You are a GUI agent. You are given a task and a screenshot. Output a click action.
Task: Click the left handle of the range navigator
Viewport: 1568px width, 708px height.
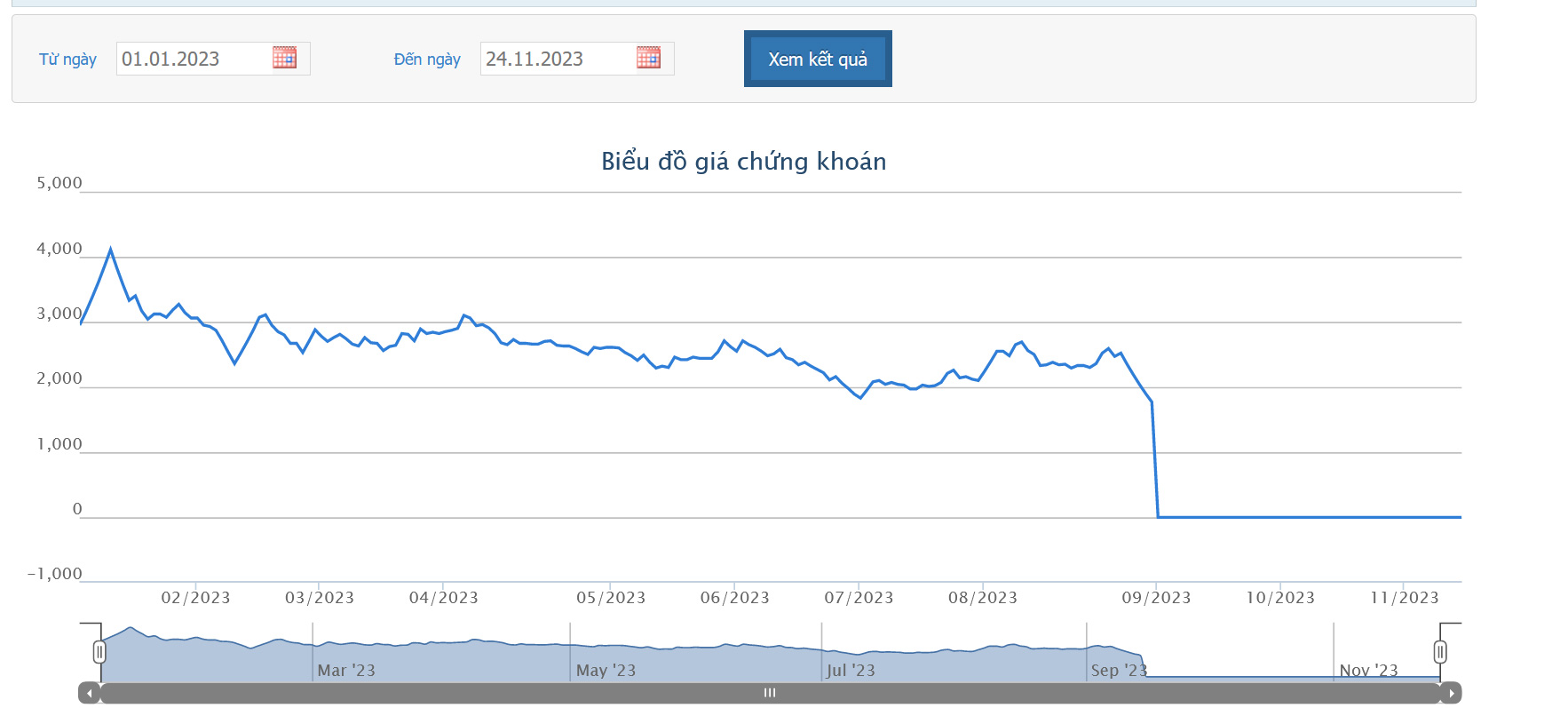99,652
